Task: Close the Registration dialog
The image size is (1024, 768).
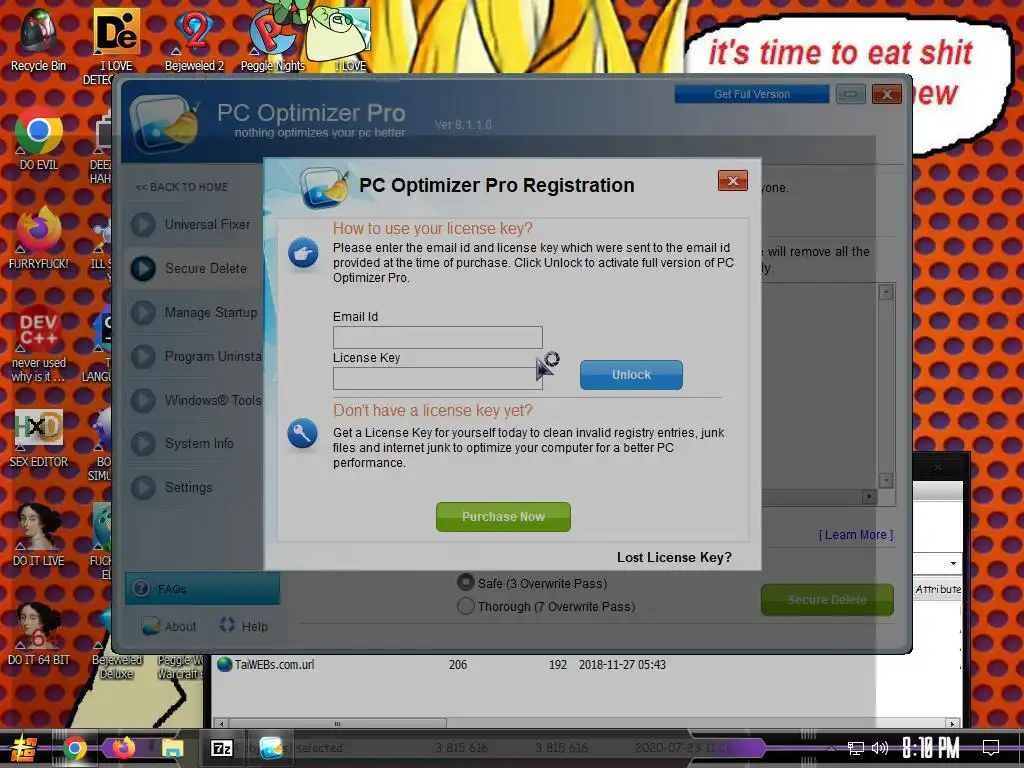Action: pyautogui.click(x=732, y=181)
